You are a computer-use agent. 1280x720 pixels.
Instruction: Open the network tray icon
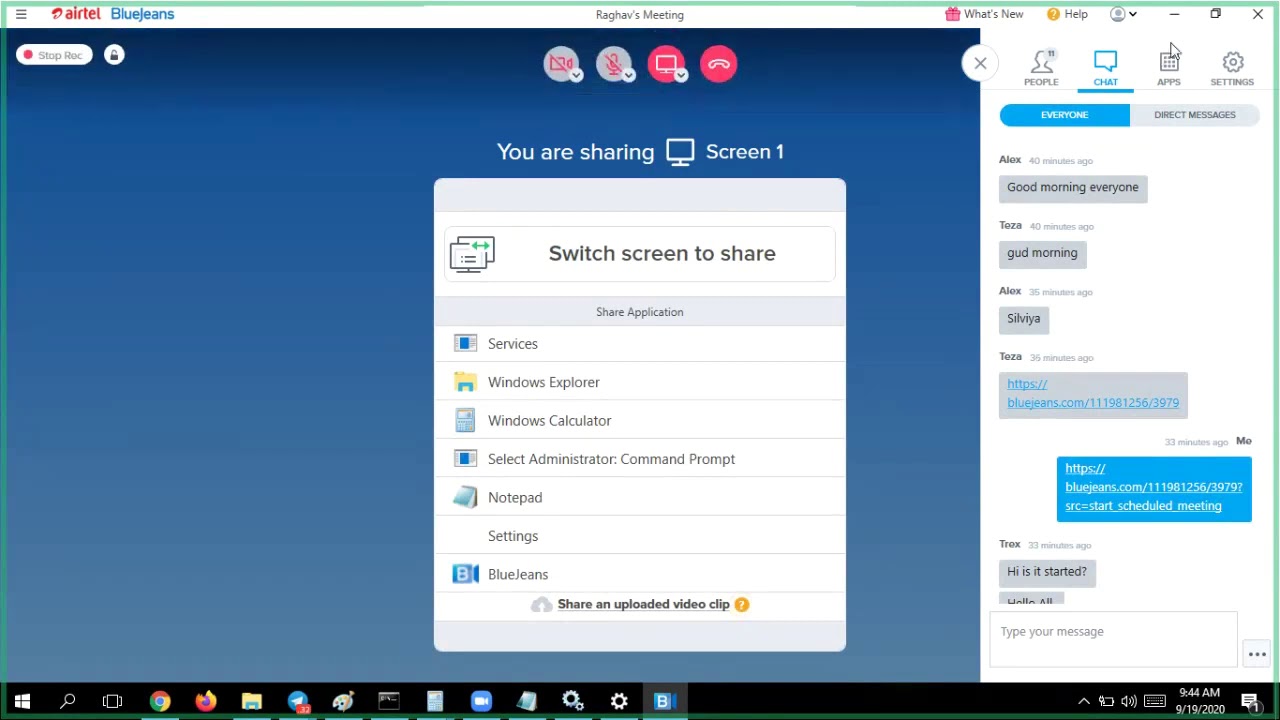(1106, 701)
